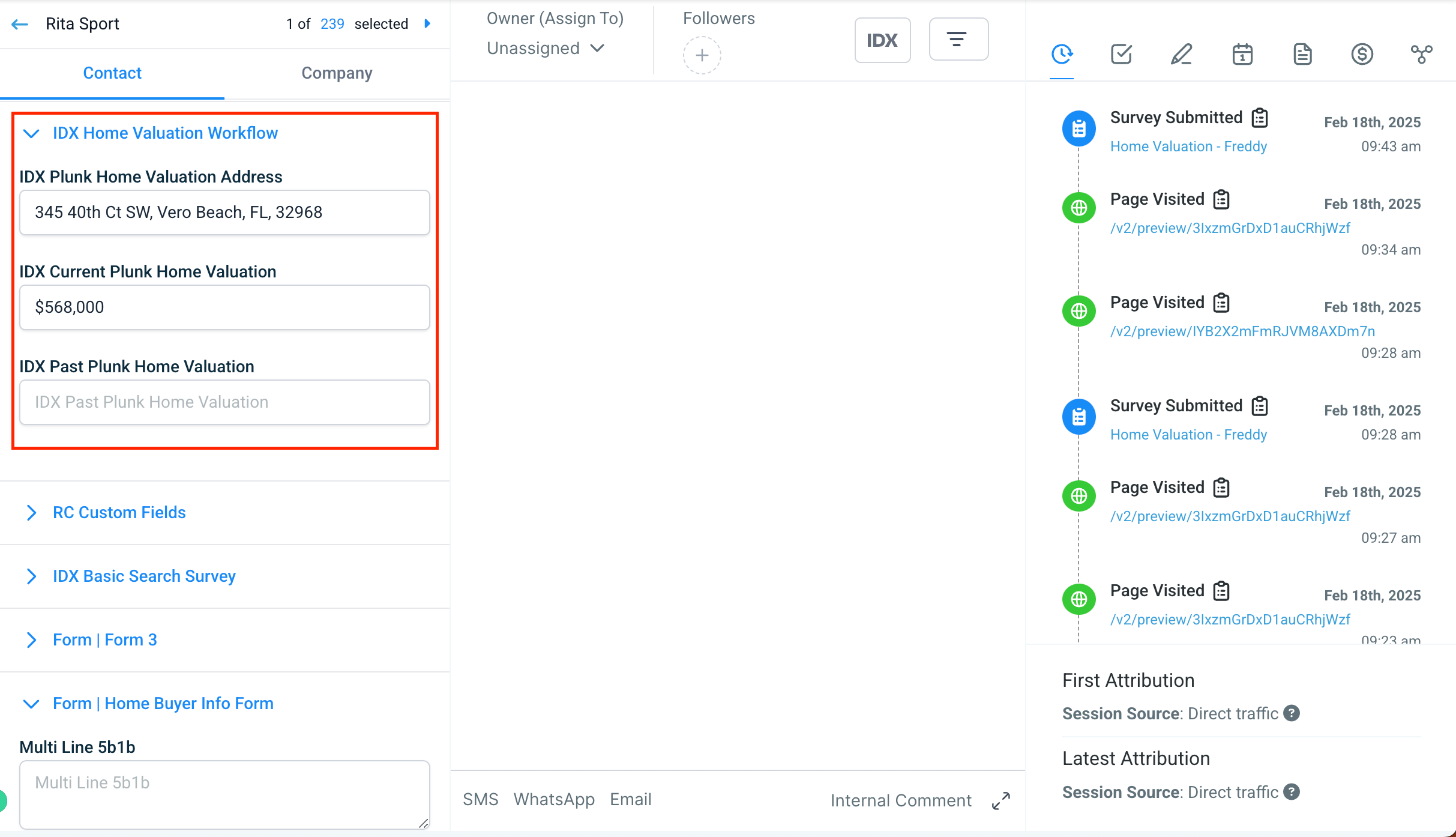Click the IDX Past Plunk Home Valuation field

tap(224, 402)
